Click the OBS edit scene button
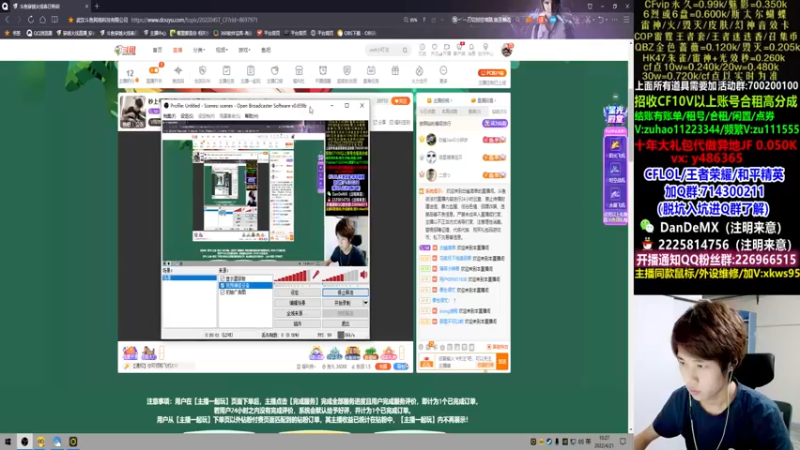 tap(297, 303)
